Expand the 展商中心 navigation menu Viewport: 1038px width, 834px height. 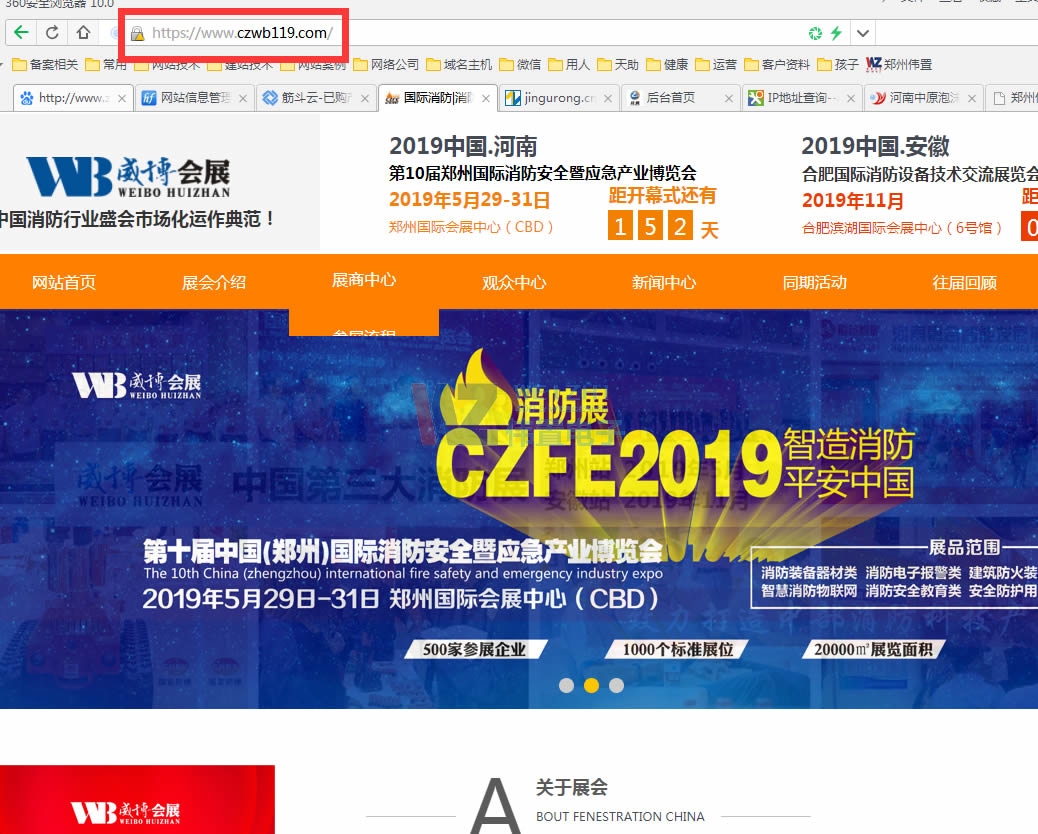(x=363, y=281)
